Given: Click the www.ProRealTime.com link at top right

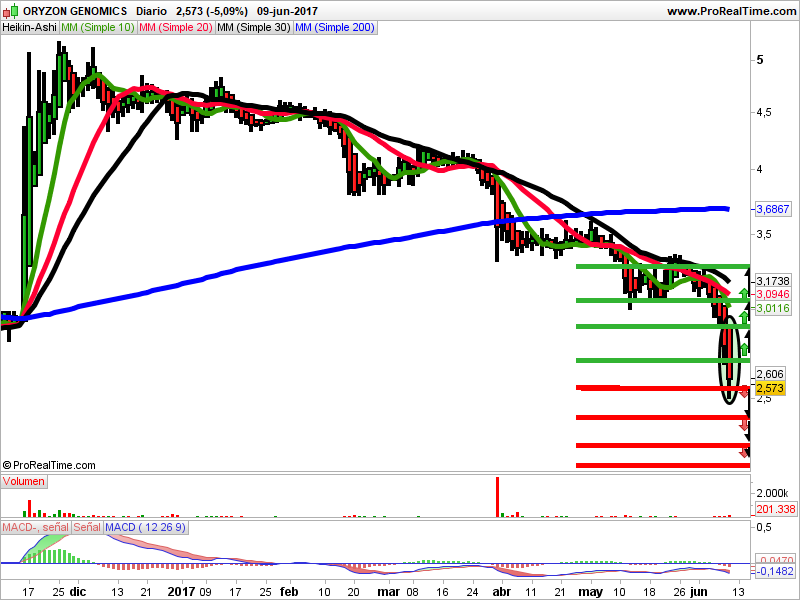Looking at the screenshot, I should click(x=732, y=11).
